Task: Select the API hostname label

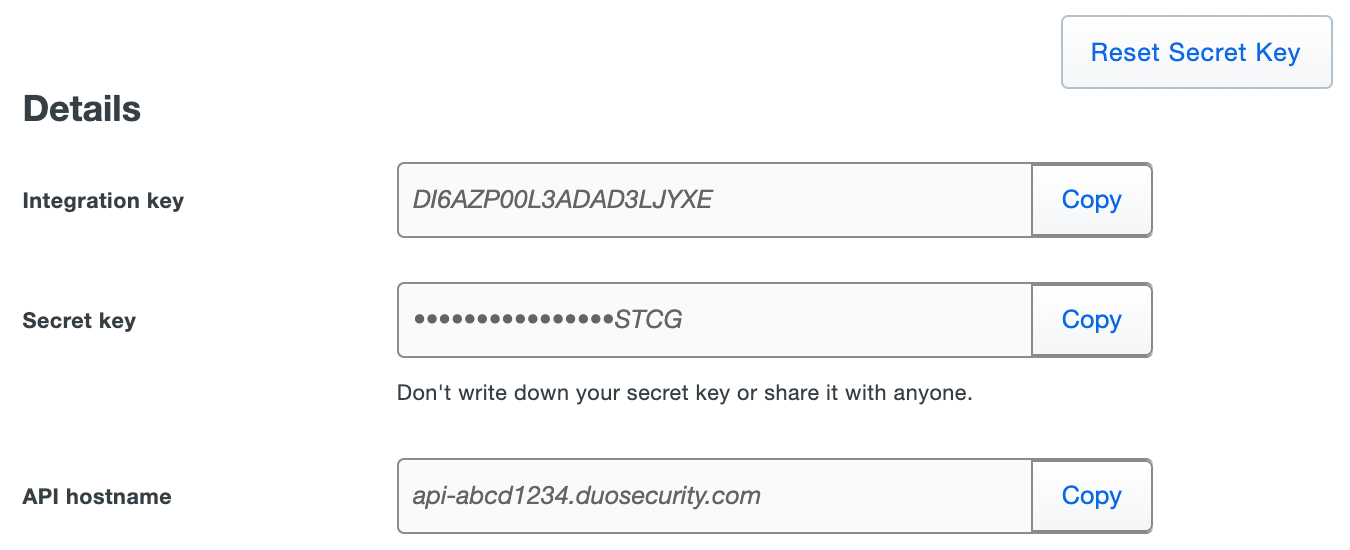Action: [x=97, y=497]
